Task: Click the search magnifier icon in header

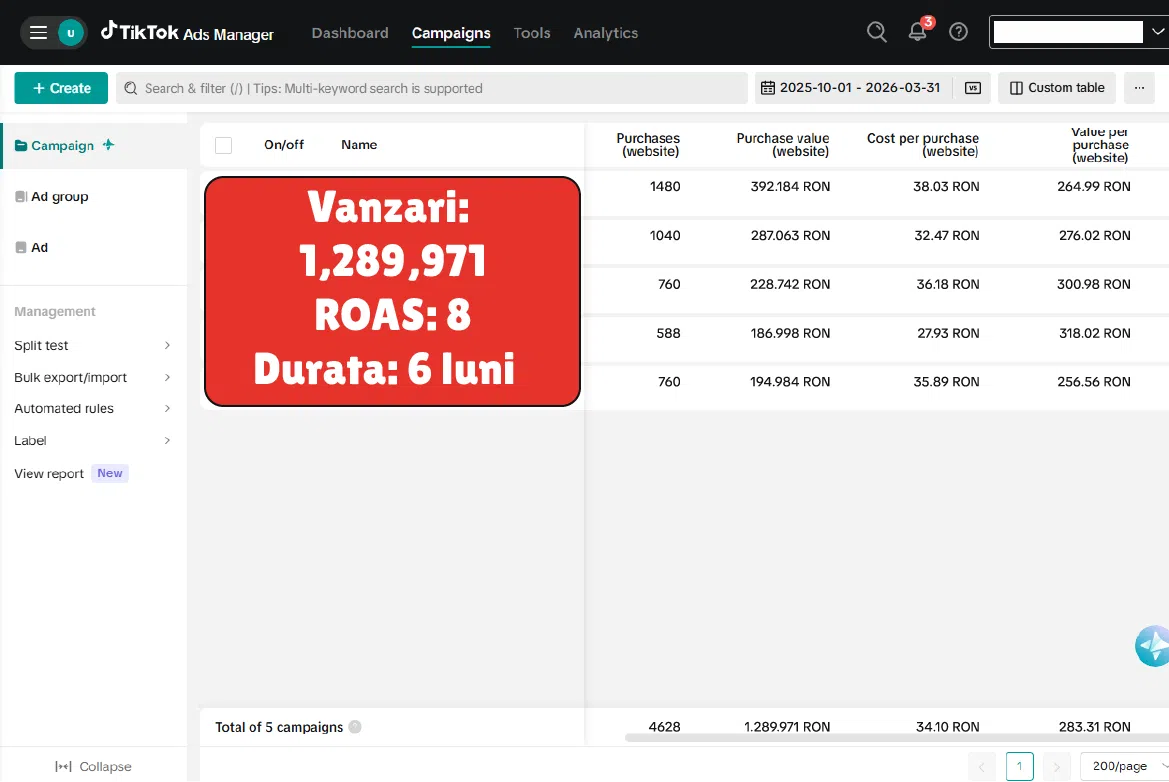Action: [x=876, y=32]
